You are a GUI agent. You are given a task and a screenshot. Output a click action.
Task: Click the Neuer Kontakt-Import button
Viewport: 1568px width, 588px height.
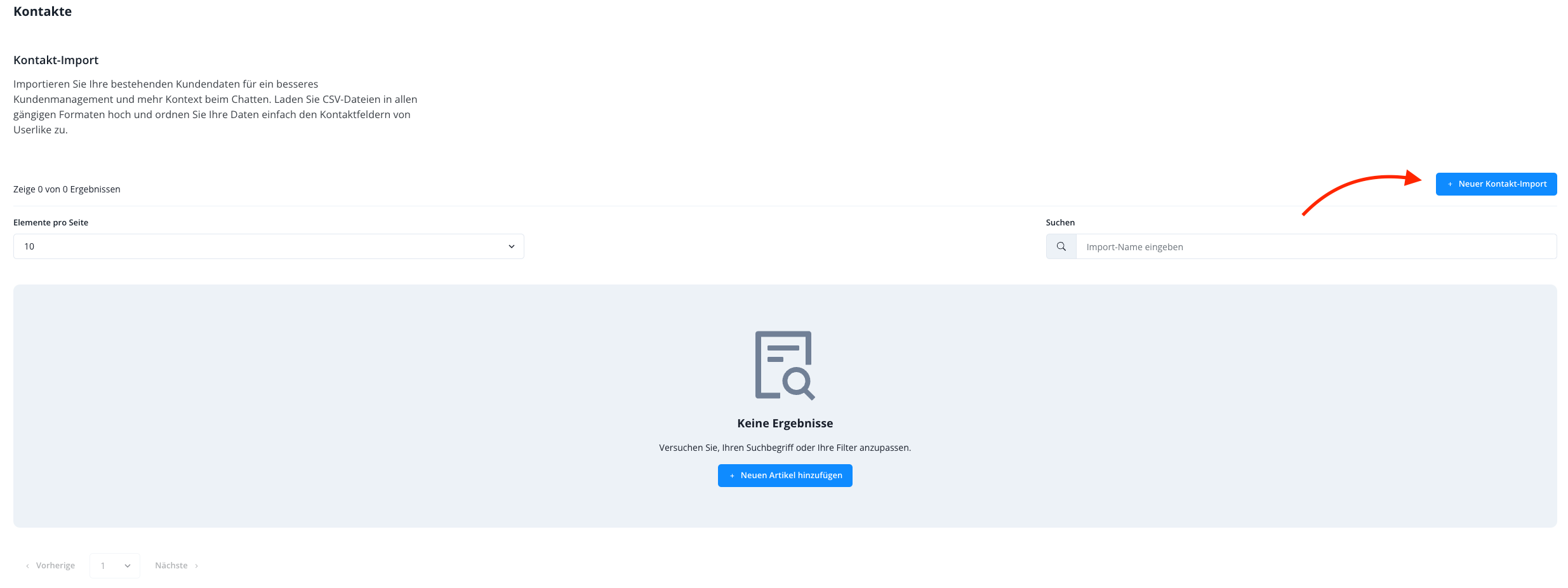coord(1496,184)
